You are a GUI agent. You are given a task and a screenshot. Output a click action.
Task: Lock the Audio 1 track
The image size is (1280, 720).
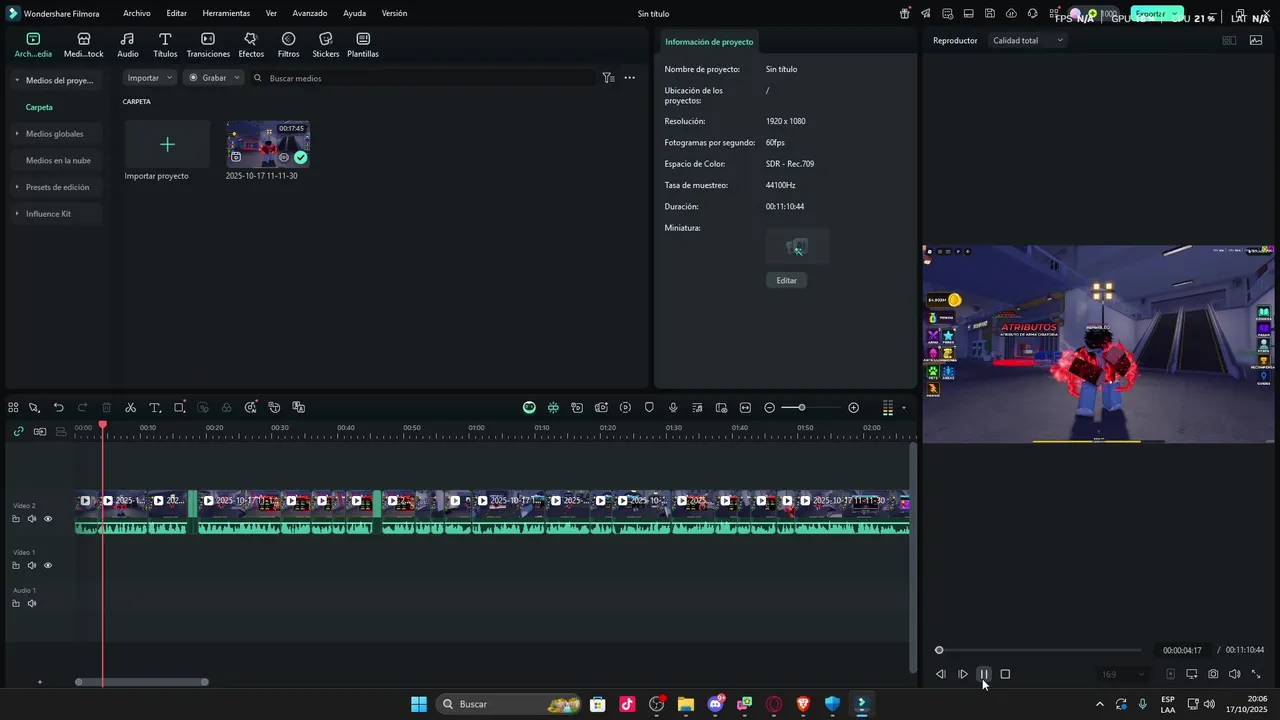coord(16,603)
